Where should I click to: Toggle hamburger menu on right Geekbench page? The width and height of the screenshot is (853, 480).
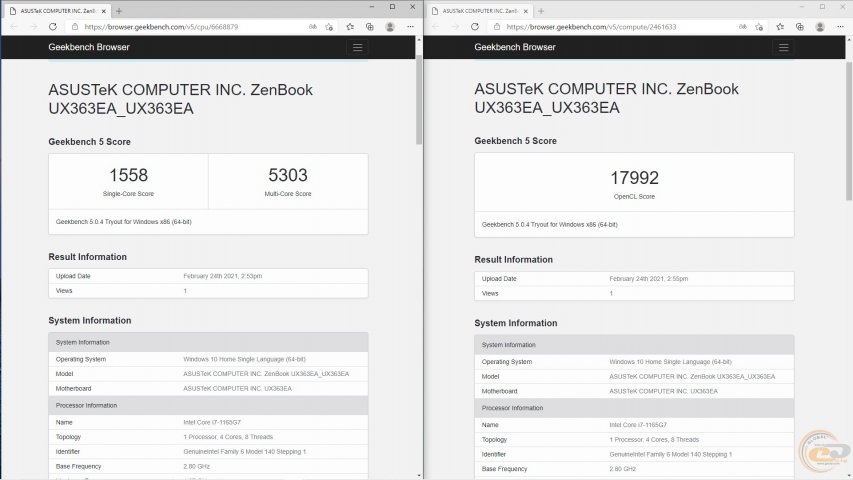(x=783, y=47)
